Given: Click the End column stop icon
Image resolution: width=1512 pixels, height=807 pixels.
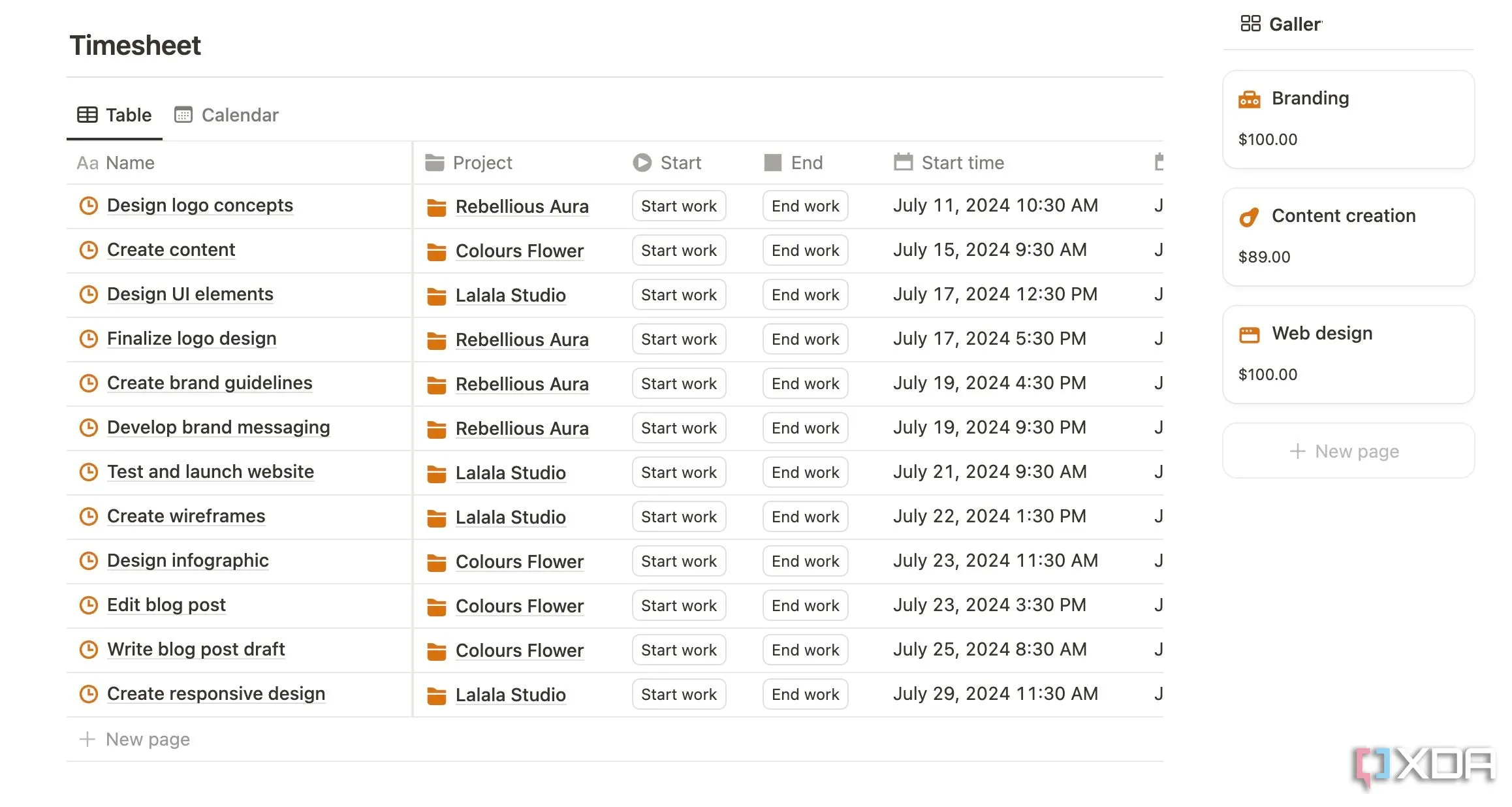Looking at the screenshot, I should pos(772,163).
